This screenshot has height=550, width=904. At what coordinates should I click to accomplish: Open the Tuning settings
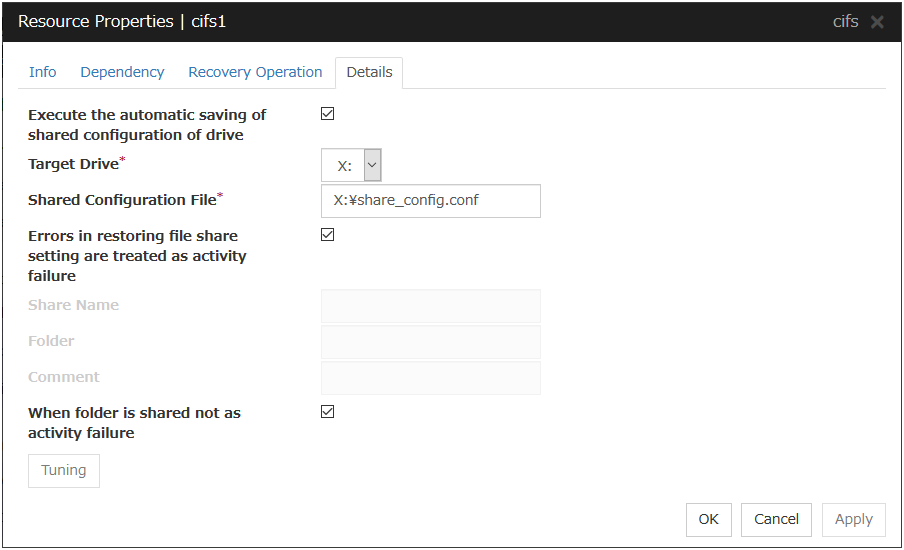(x=64, y=470)
